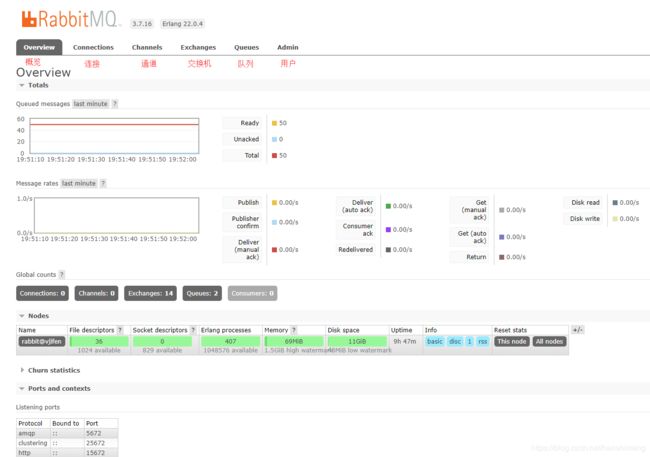
Task: Open the Overview tab
Action: click(x=39, y=47)
